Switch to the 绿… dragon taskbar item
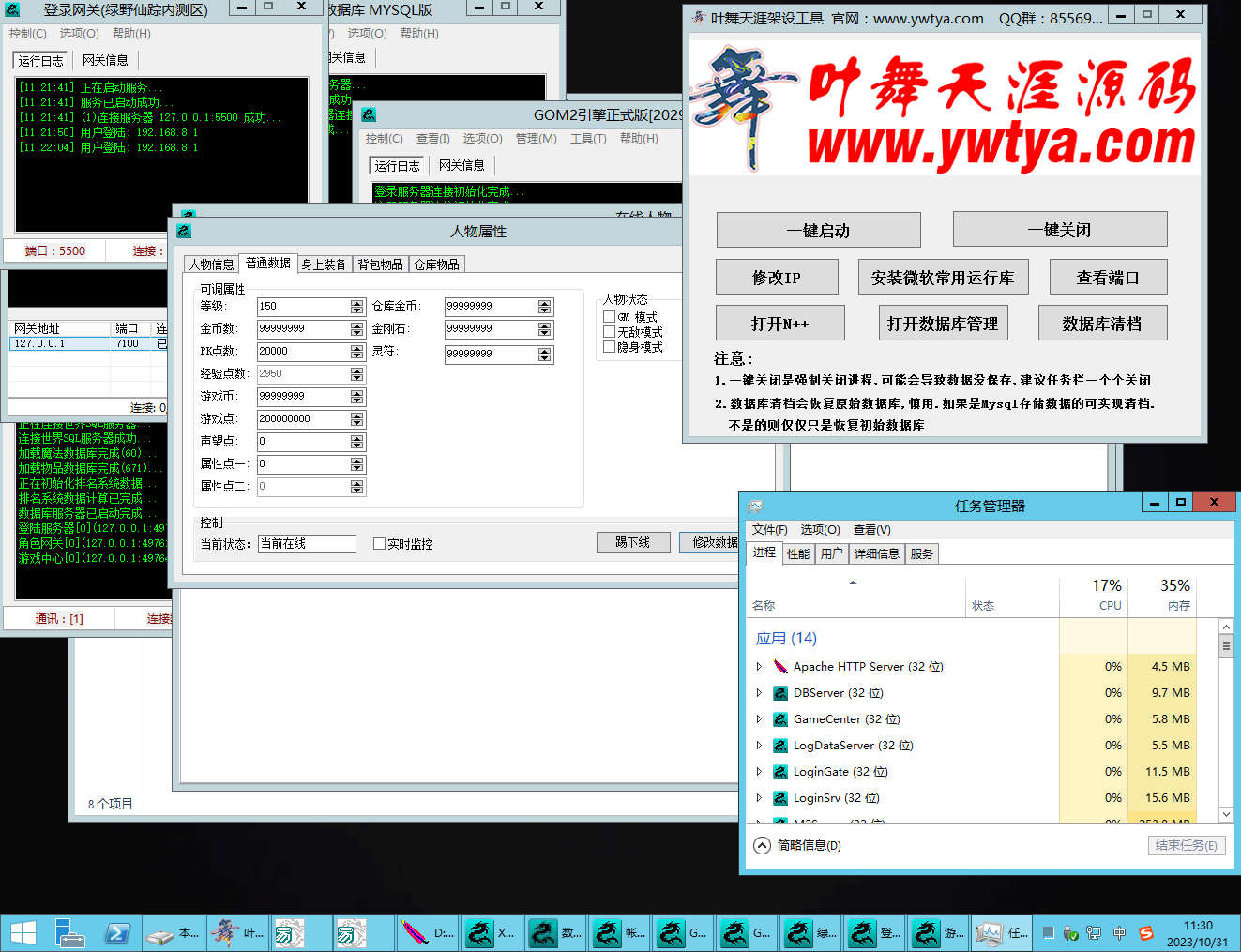1241x952 pixels. 811,933
